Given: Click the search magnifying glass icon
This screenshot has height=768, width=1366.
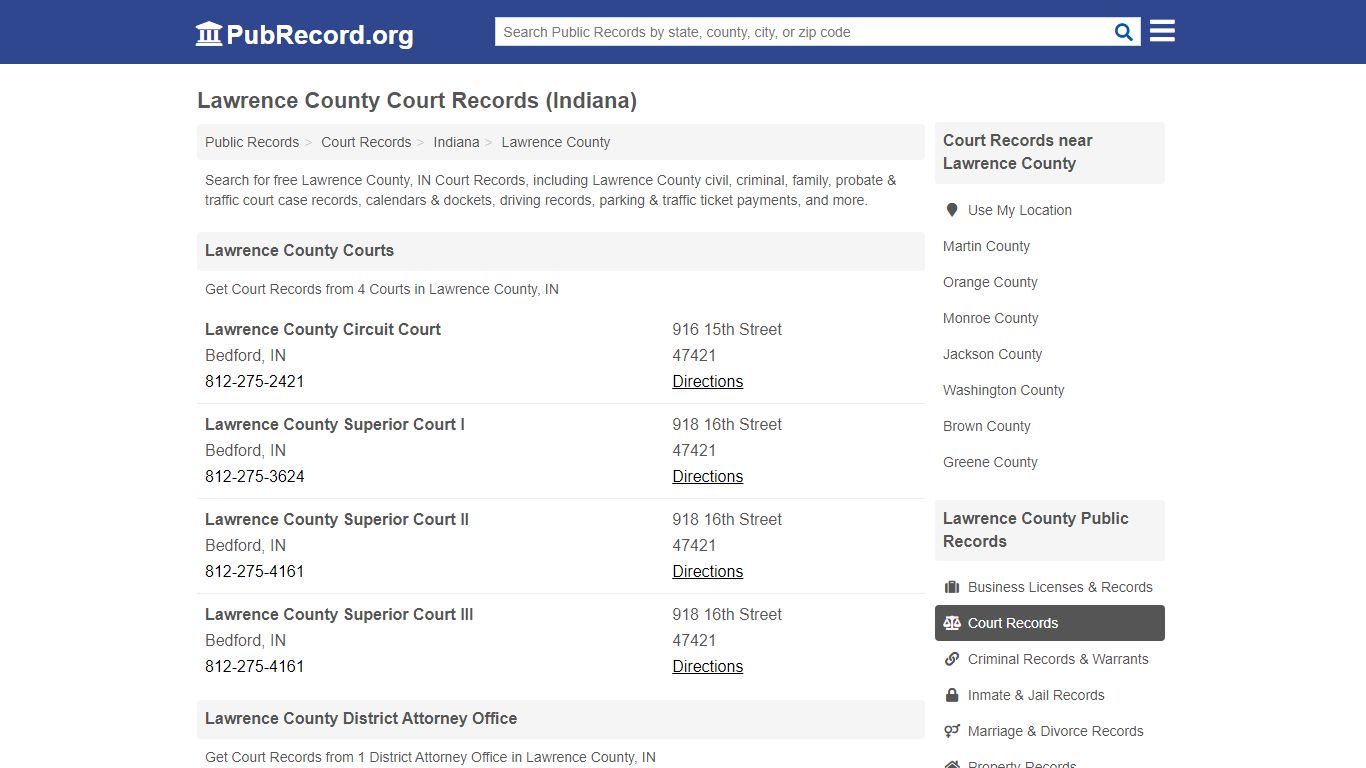Looking at the screenshot, I should coord(1124,32).
